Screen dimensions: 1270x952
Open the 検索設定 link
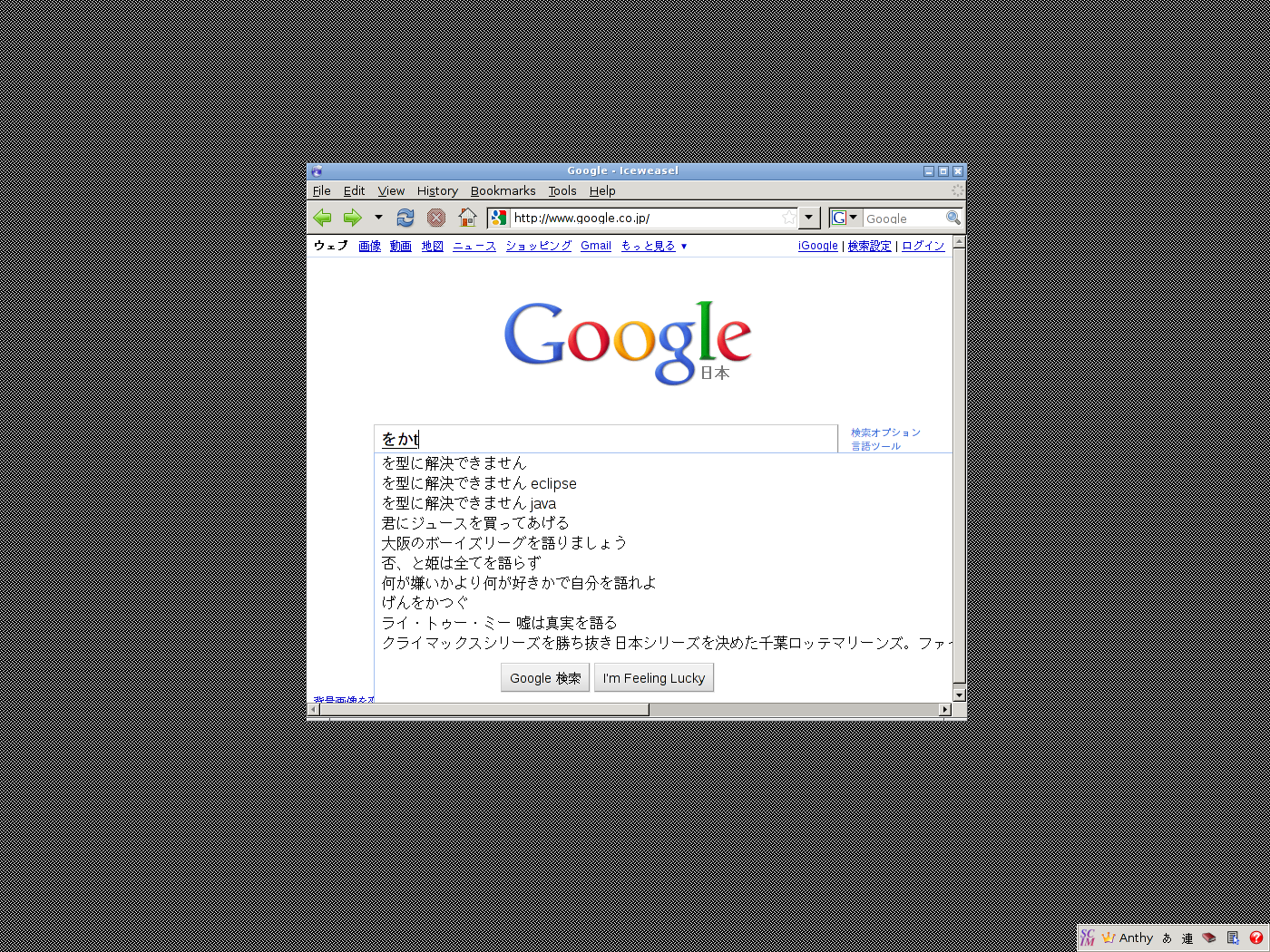click(869, 246)
